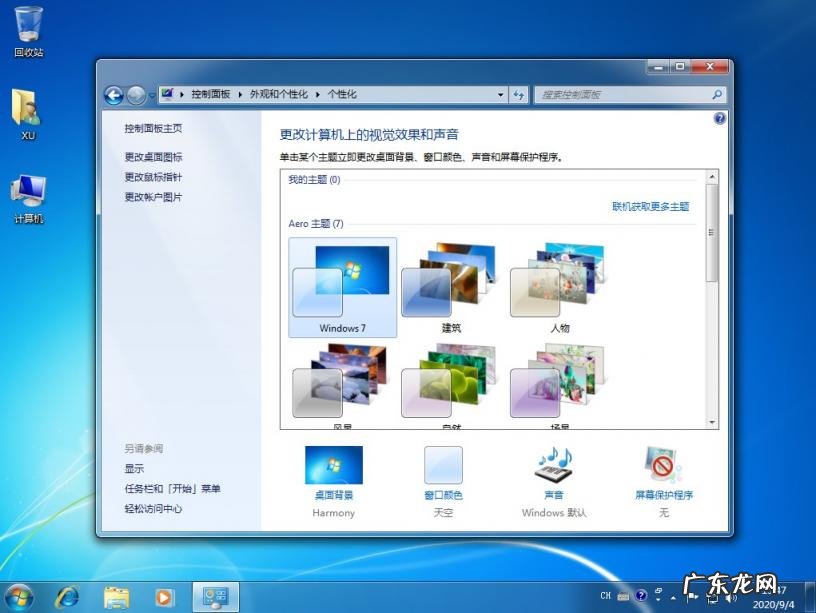Open the 更改桌面图标 link
The width and height of the screenshot is (816, 613).
[x=153, y=157]
